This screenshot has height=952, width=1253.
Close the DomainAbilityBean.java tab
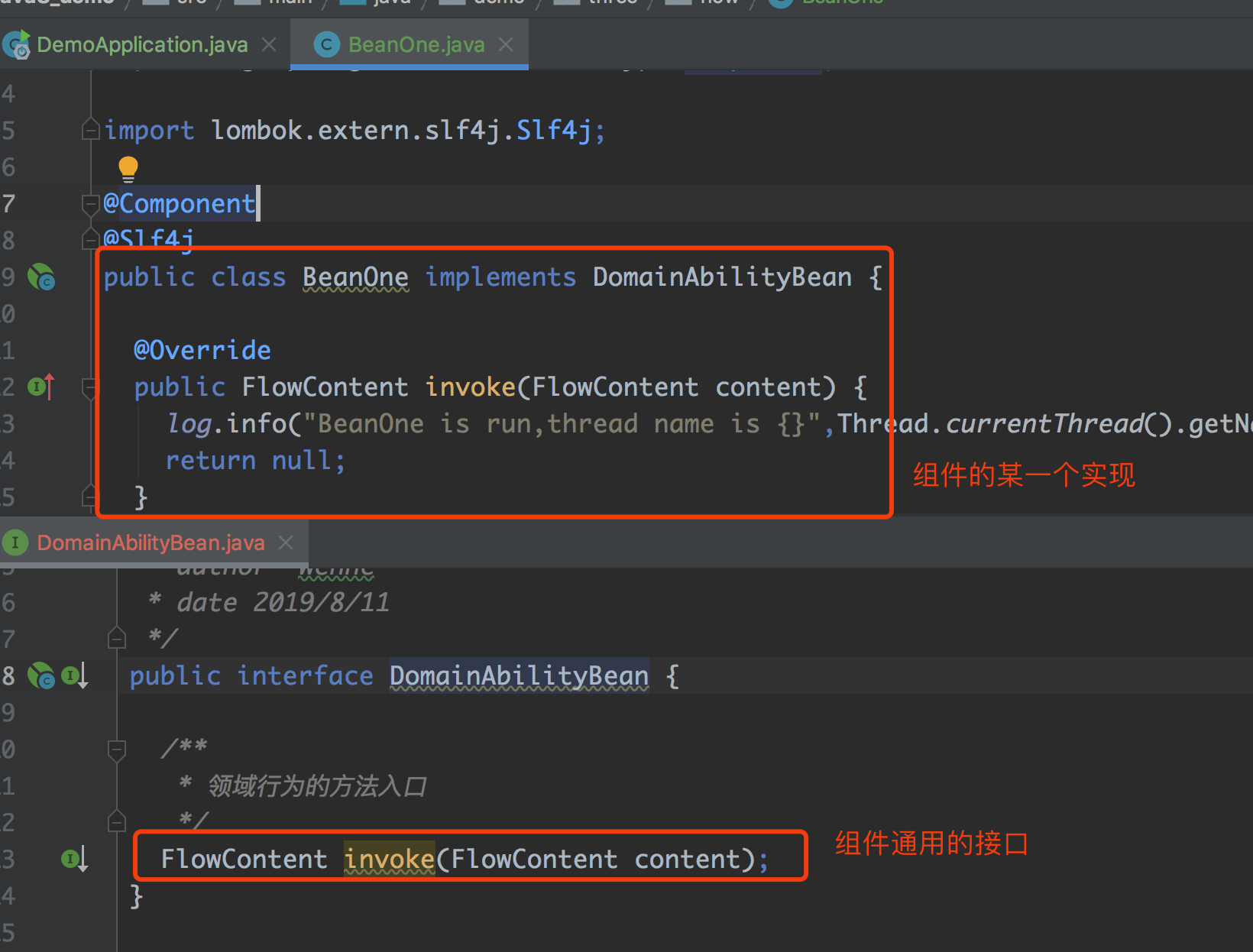[286, 542]
